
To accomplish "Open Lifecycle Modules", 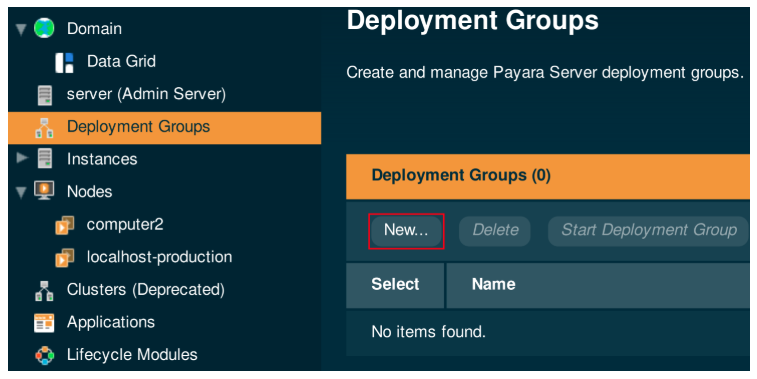I will coord(132,355).
